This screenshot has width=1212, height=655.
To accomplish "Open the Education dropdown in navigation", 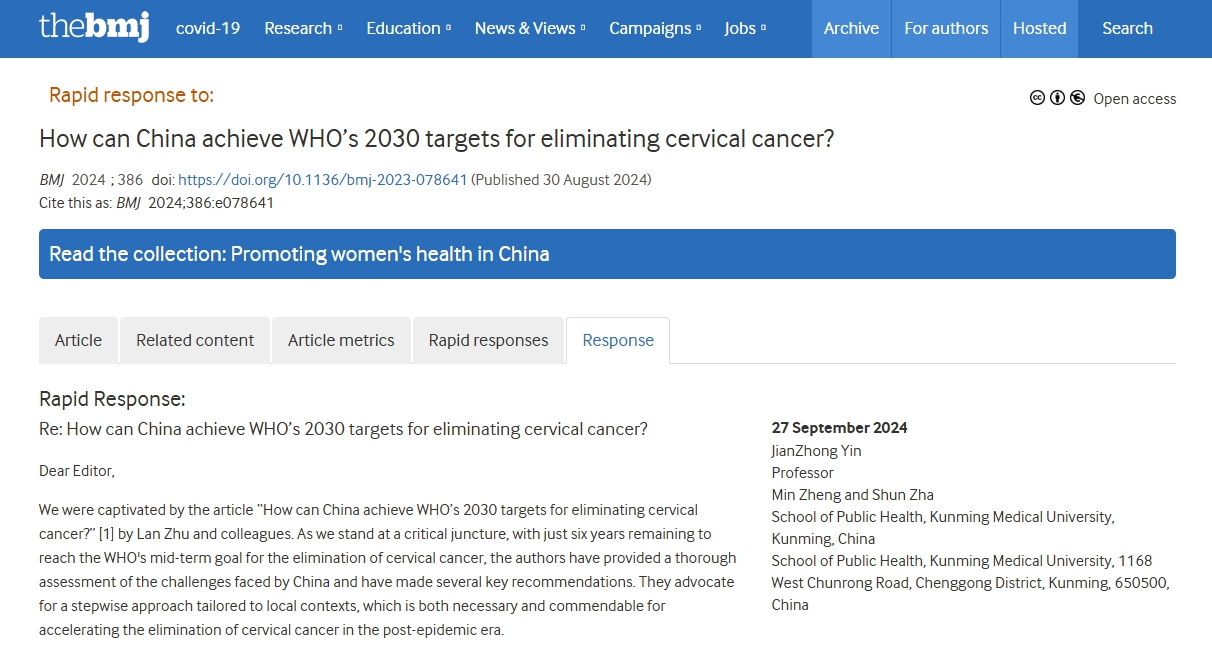I will point(408,28).
